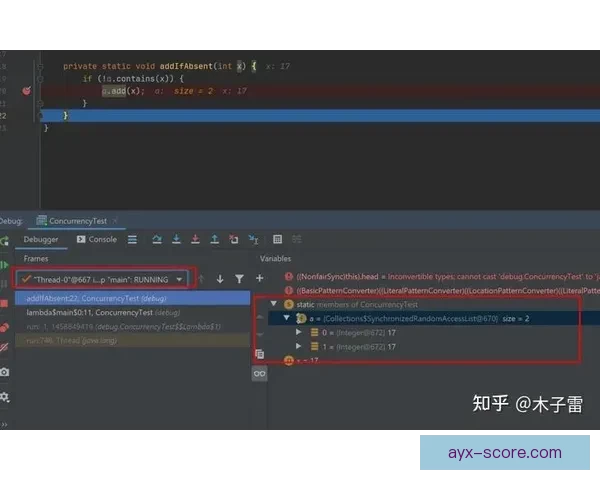The width and height of the screenshot is (600, 480).
Task: Move the watch up in Variables
Action: click(x=259, y=317)
